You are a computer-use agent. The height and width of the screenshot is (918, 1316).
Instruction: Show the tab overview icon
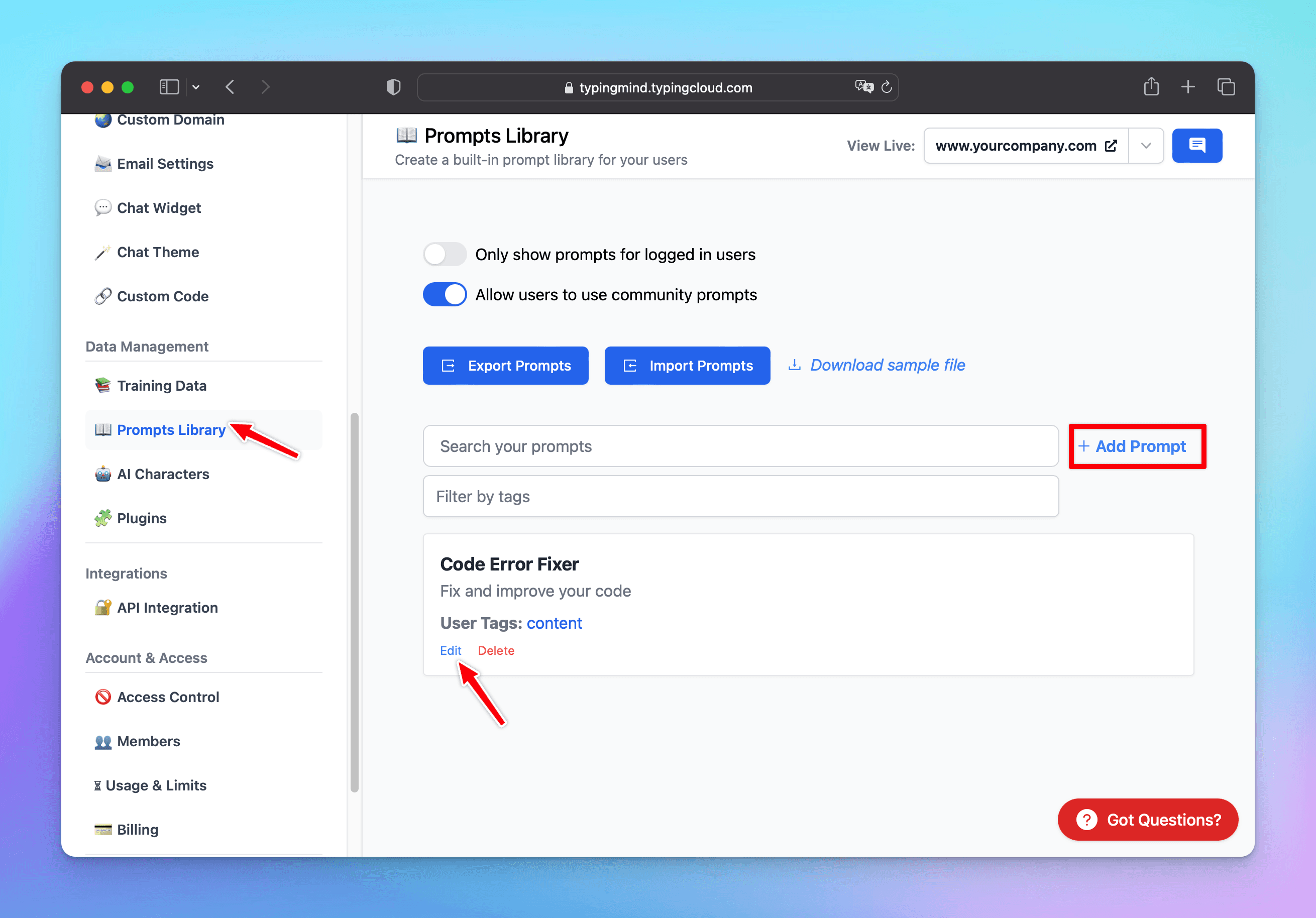pyautogui.click(x=1226, y=87)
